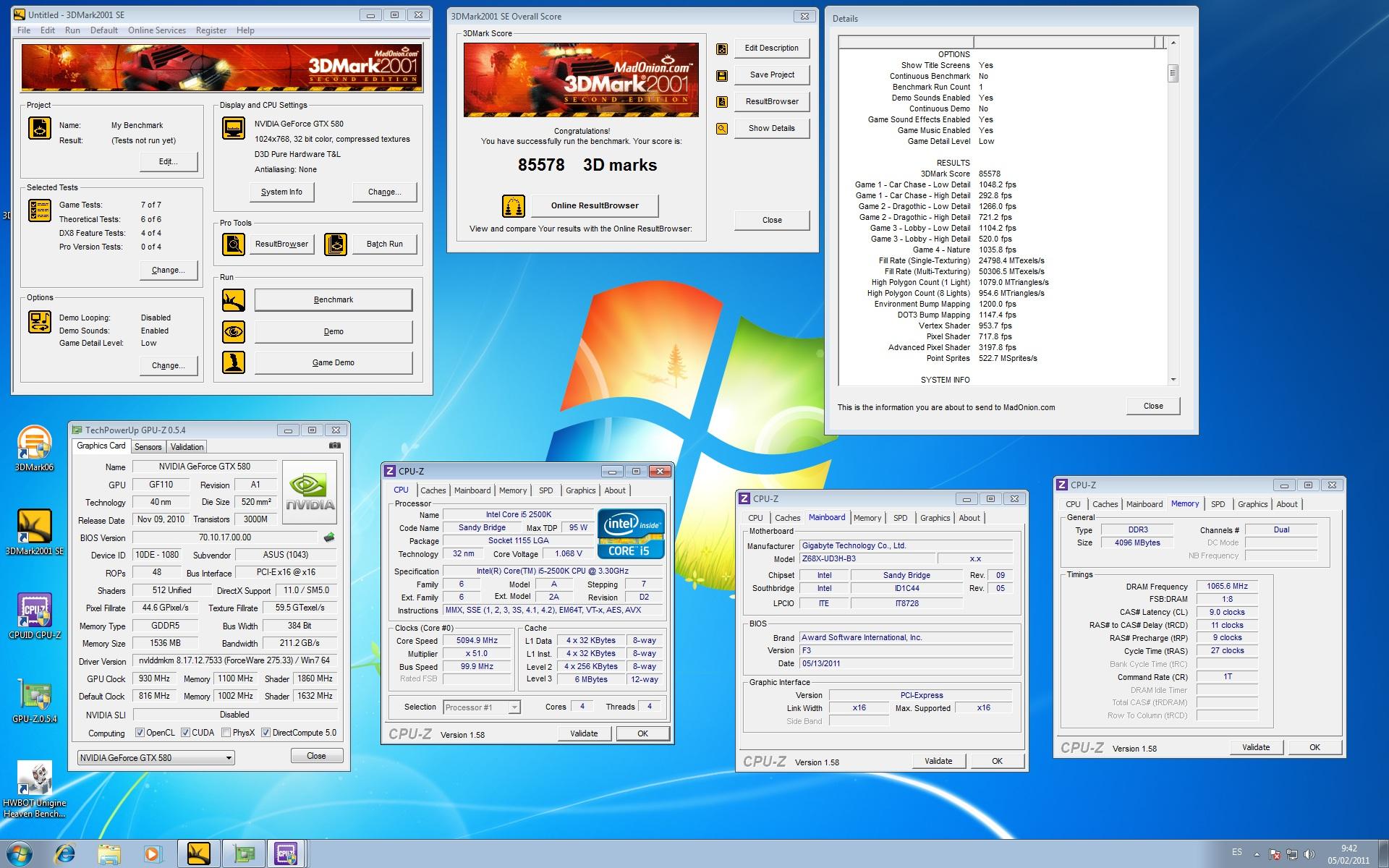Click the GPU-Z taskbar button
Screen dimensions: 1389x868
tap(243, 854)
